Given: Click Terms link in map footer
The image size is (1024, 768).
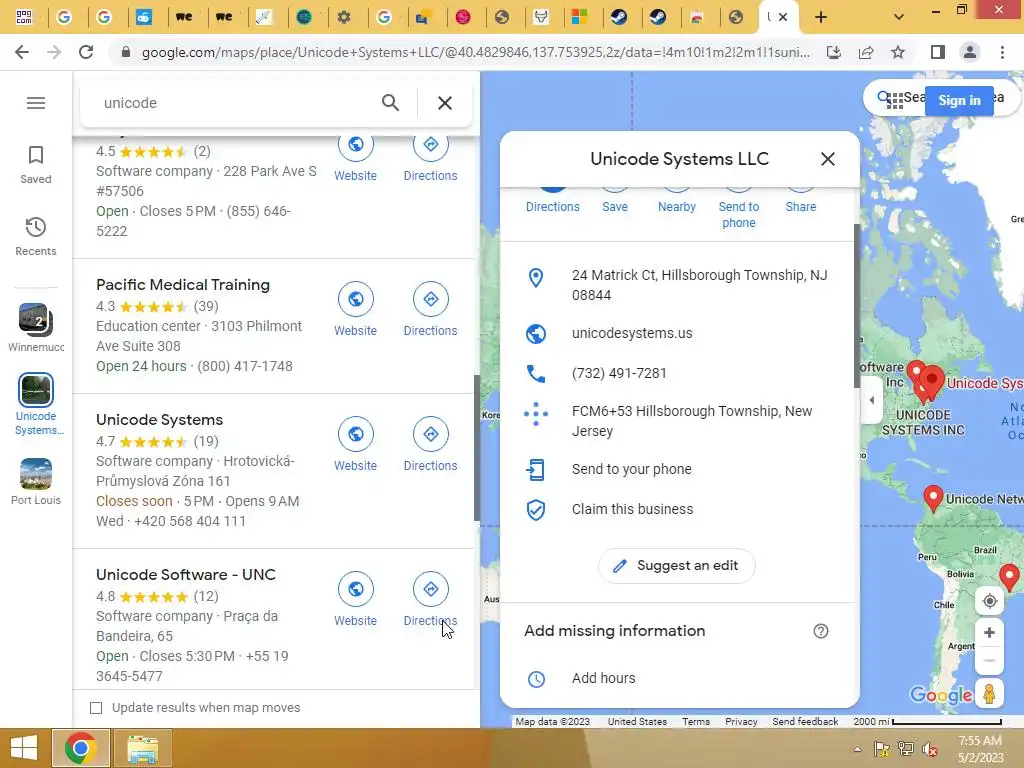Looking at the screenshot, I should 696,722.
